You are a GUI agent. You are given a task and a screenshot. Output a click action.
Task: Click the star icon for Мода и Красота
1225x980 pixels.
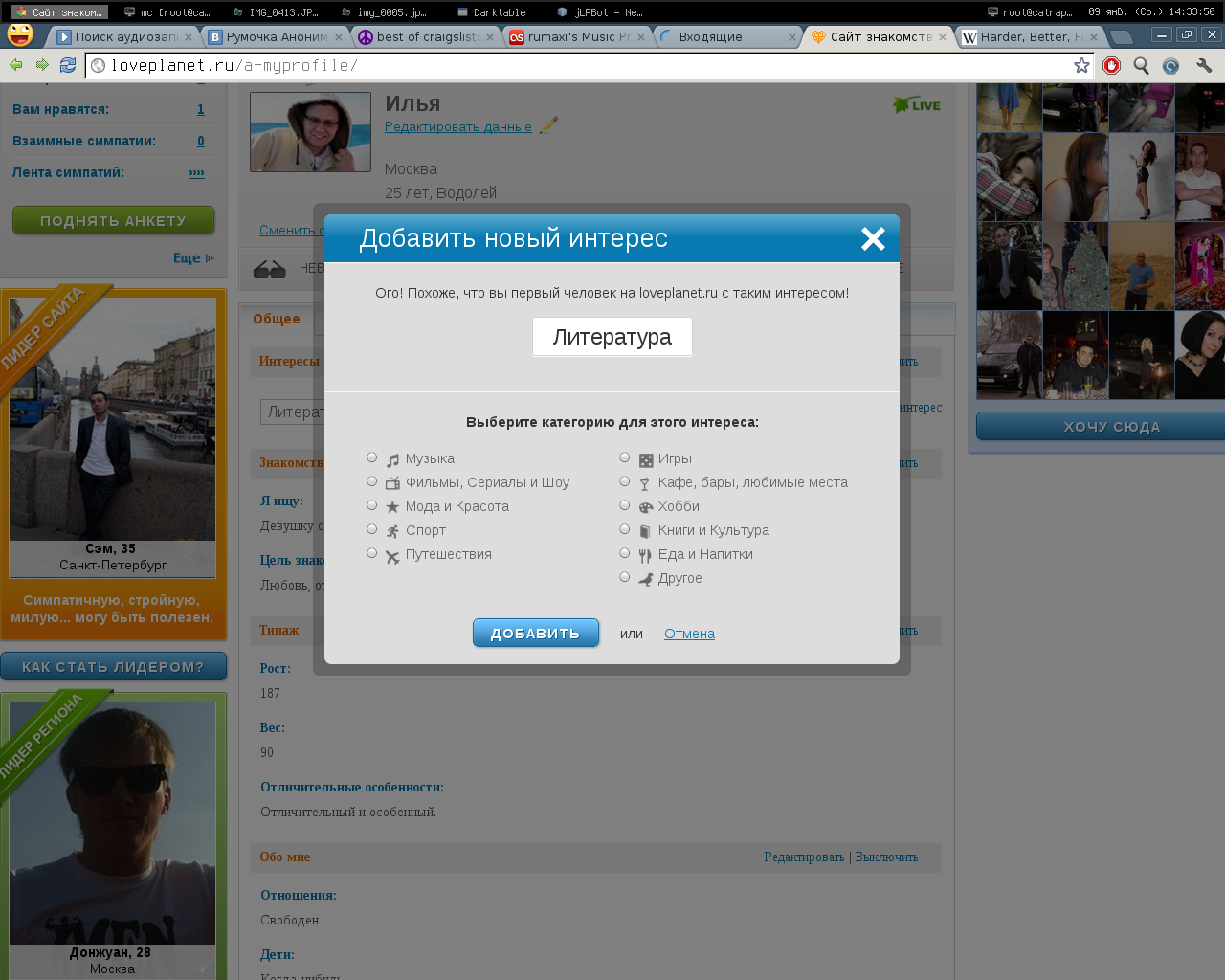[x=392, y=507]
